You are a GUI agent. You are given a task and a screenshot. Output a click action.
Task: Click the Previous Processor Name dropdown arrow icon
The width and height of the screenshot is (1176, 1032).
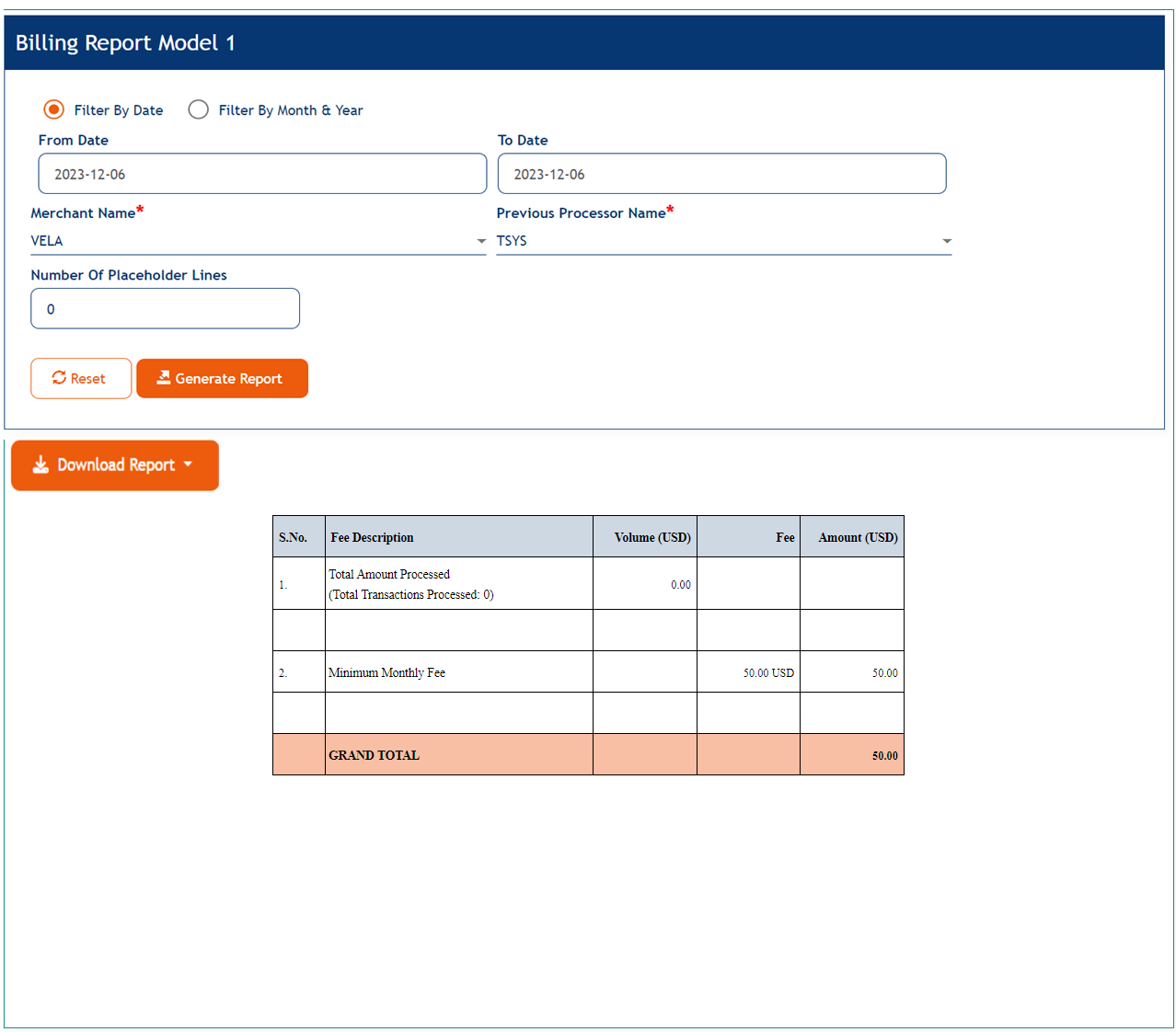pos(946,241)
